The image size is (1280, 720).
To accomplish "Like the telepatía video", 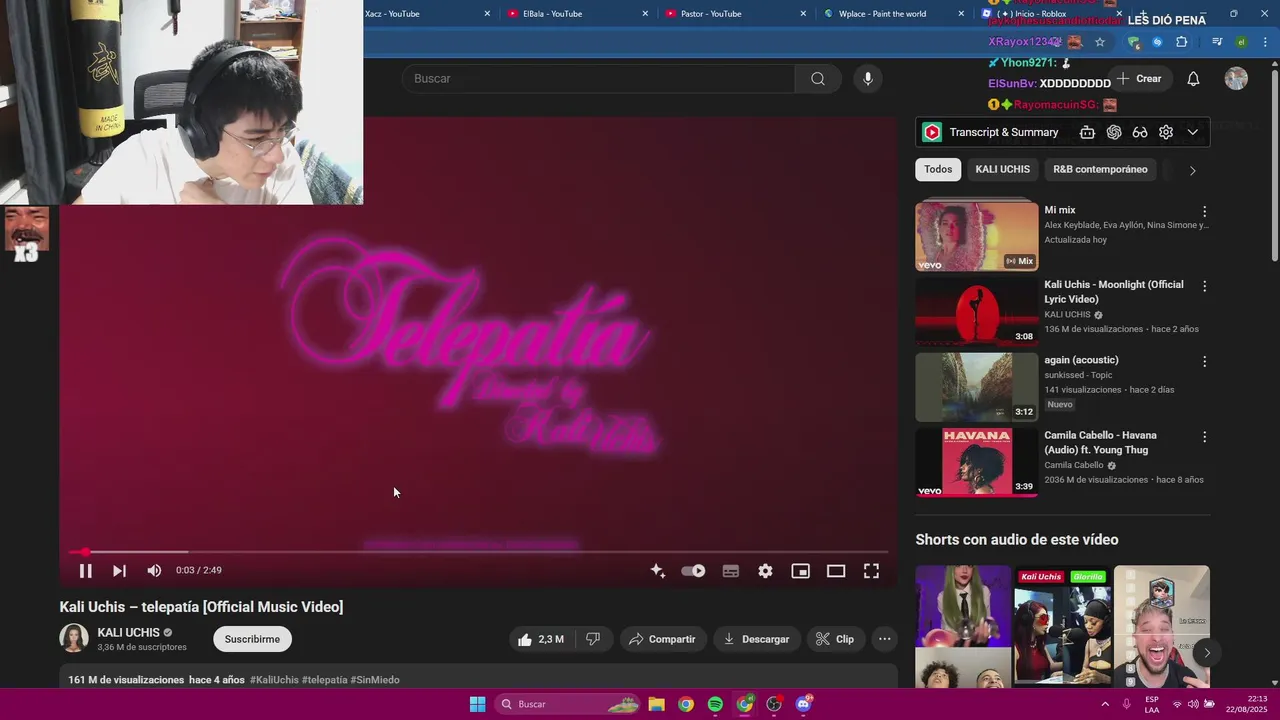I will click(541, 639).
